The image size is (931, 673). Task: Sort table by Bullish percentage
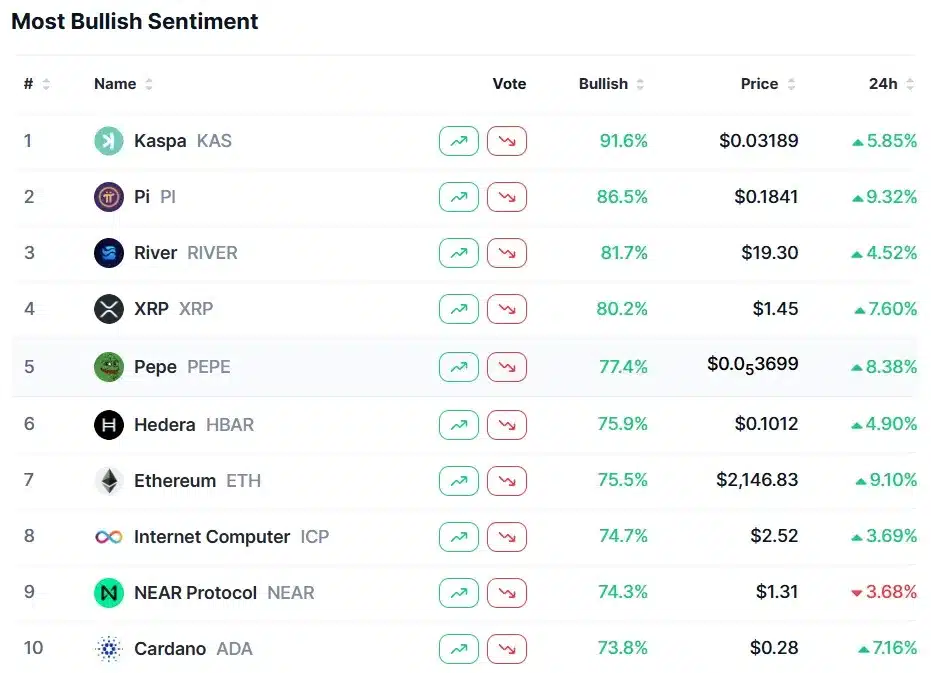(x=611, y=84)
